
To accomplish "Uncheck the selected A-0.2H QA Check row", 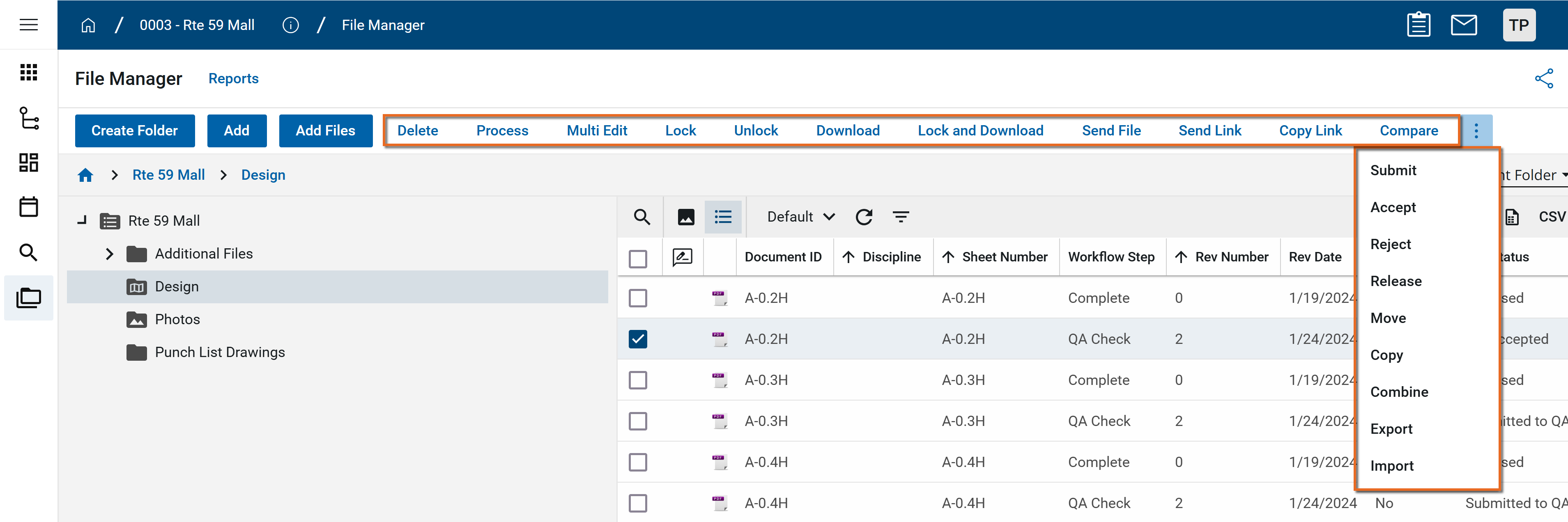I will click(637, 339).
